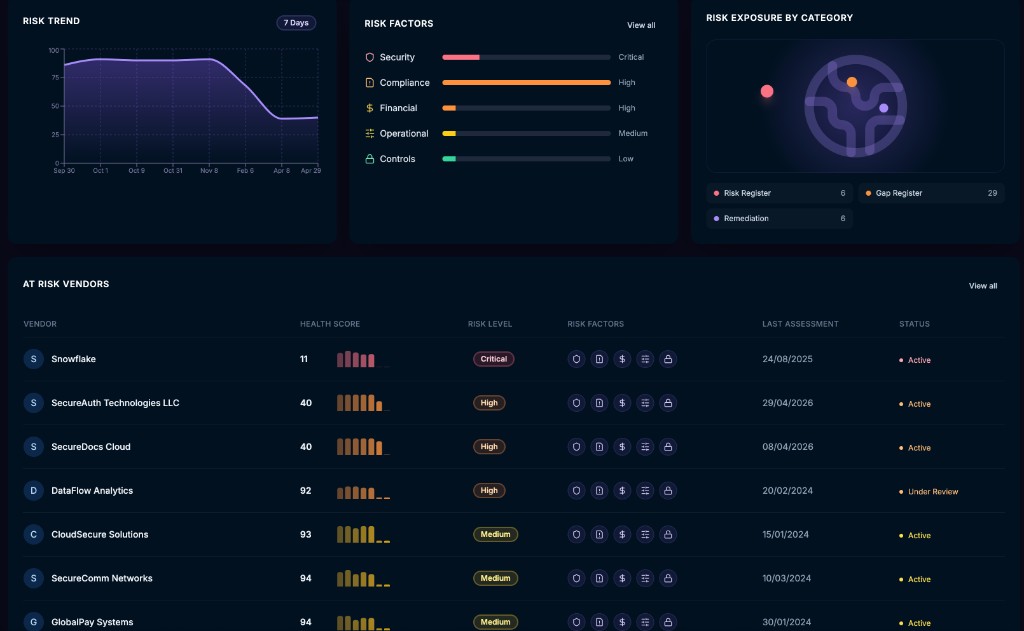Click the Financial dollar icon in Risk Factors
1024x631 pixels.
(370, 108)
